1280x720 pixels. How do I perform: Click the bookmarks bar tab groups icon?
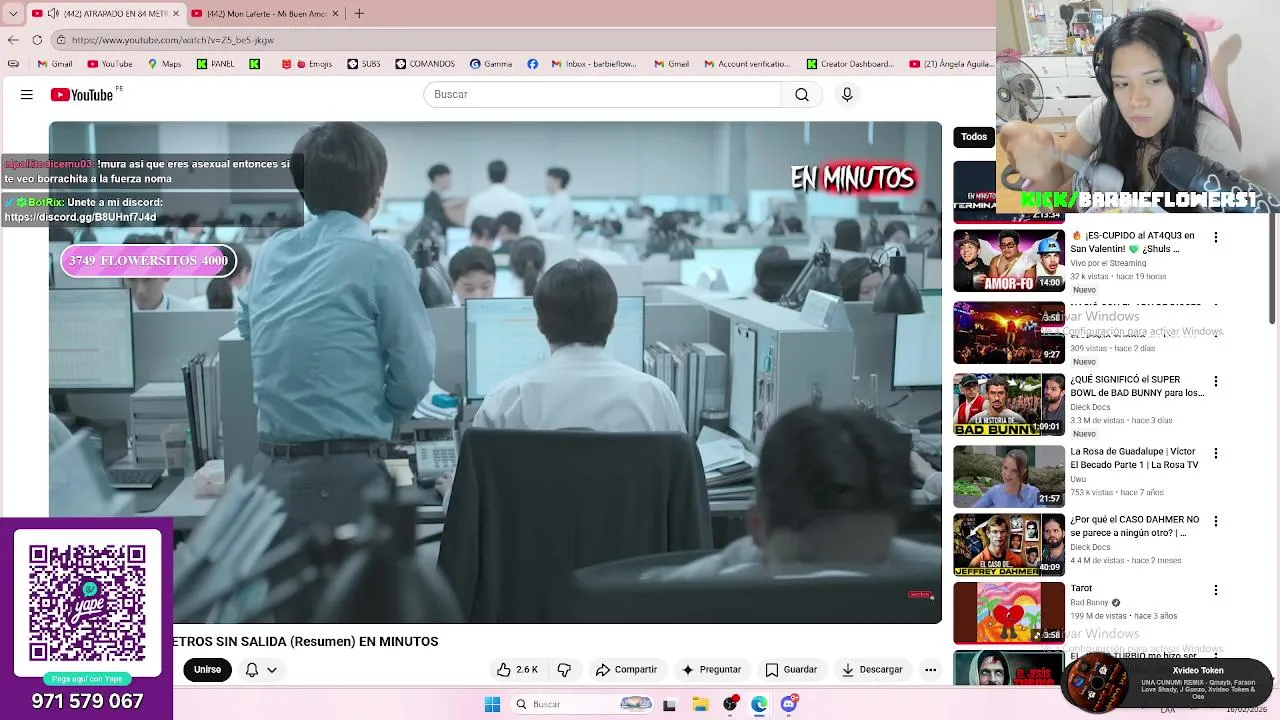click(13, 64)
